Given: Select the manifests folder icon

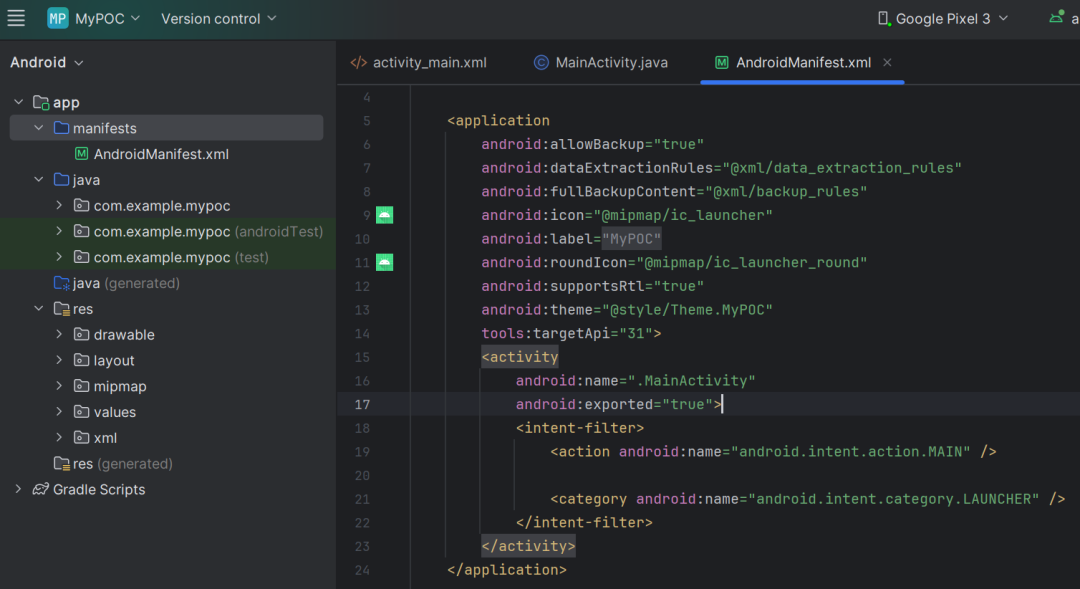Looking at the screenshot, I should coord(61,128).
